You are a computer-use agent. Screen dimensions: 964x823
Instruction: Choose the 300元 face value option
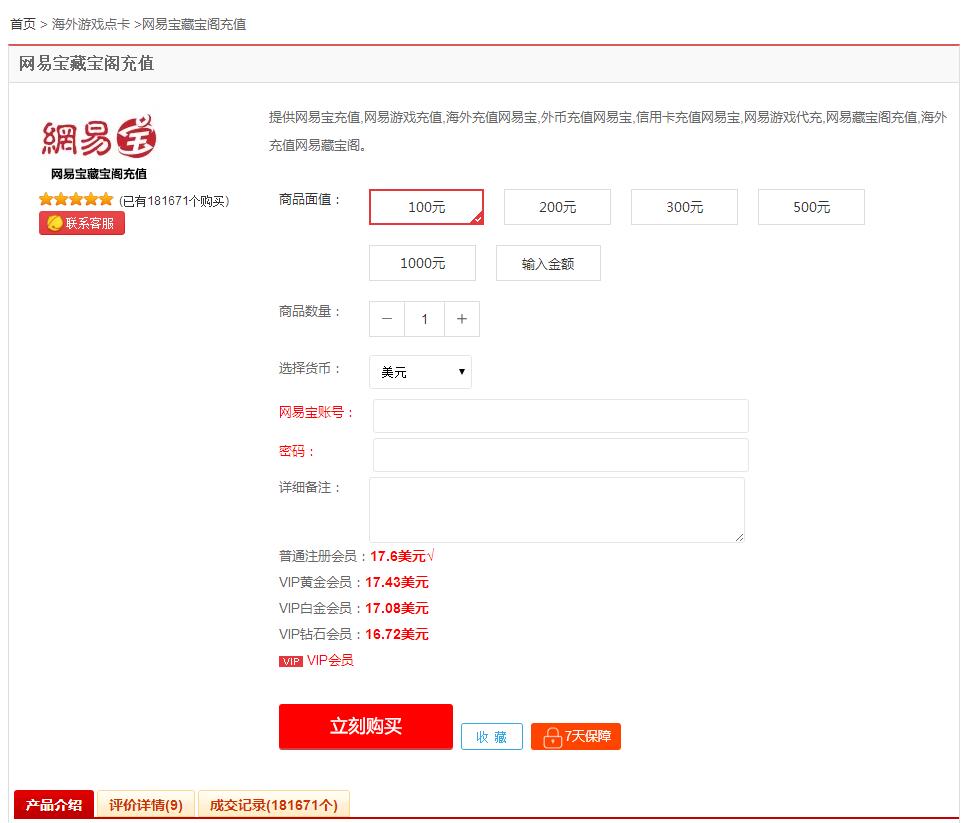[x=684, y=207]
